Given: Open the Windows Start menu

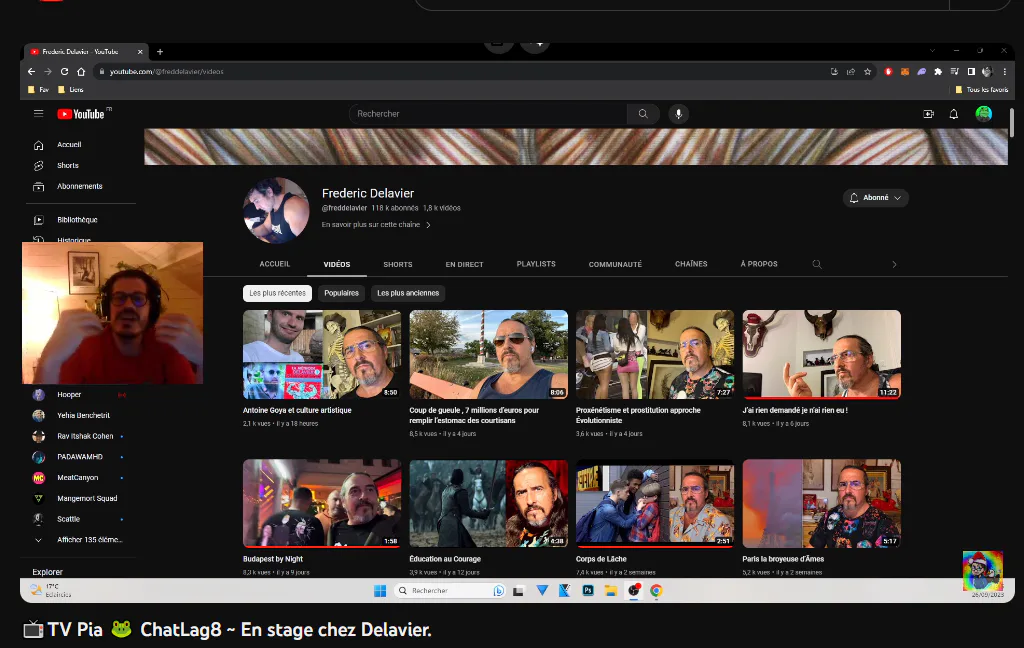Looking at the screenshot, I should 380,591.
